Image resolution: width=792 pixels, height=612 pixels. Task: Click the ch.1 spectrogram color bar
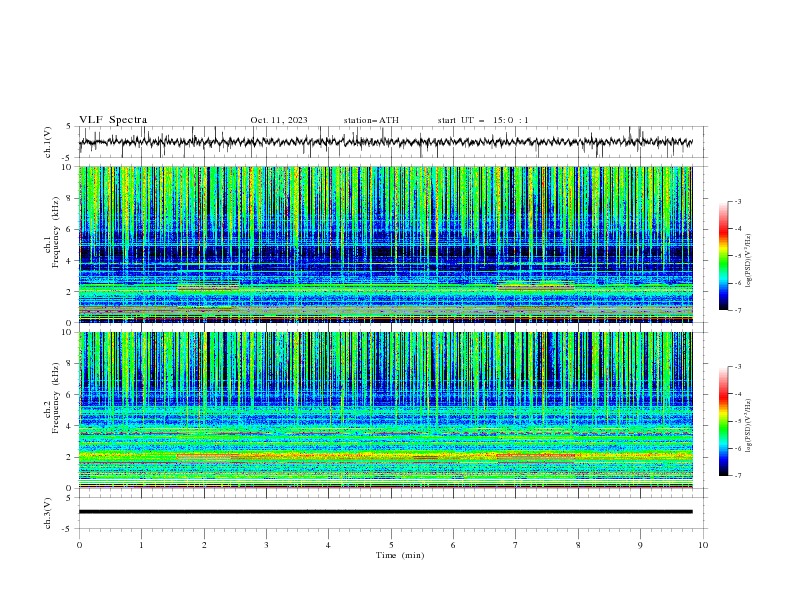[x=724, y=256]
